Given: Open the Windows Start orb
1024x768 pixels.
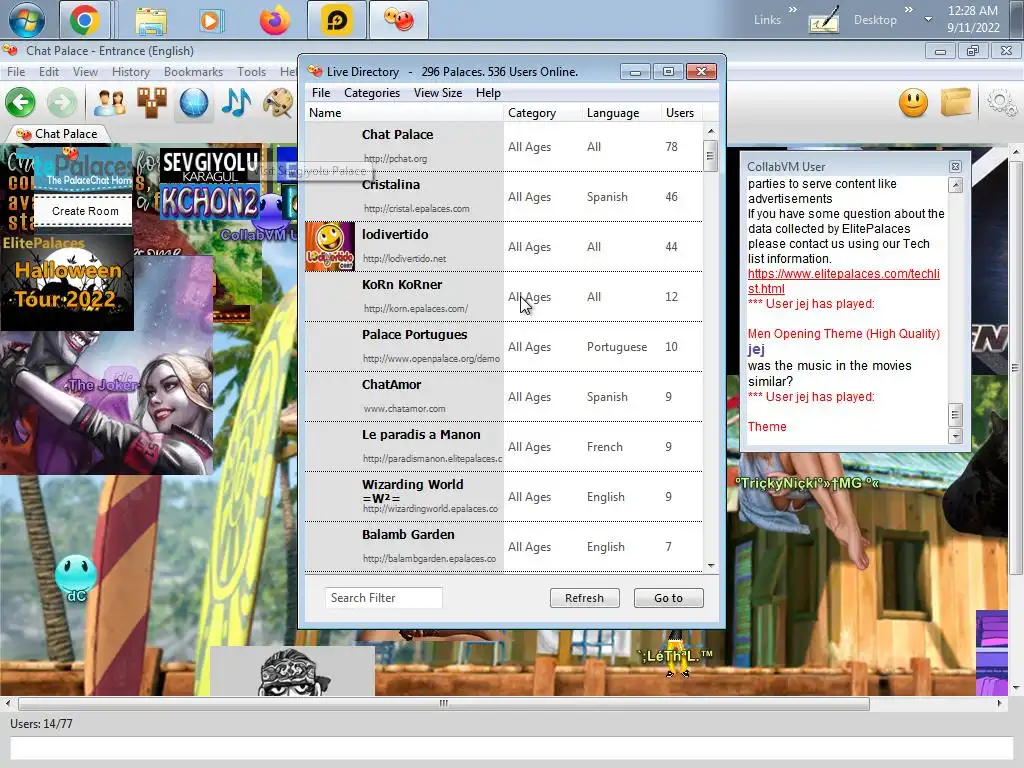Looking at the screenshot, I should pyautogui.click(x=27, y=20).
